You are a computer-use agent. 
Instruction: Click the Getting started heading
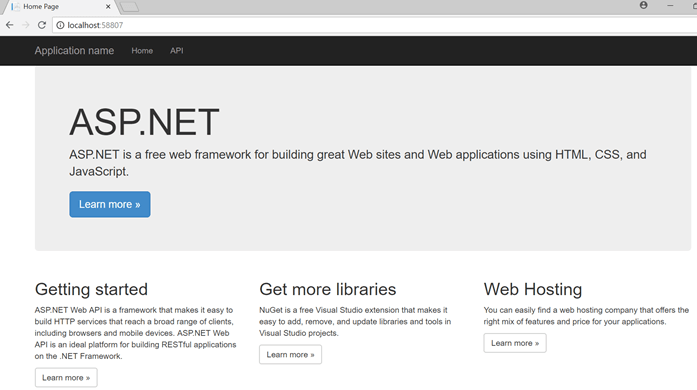[91, 289]
